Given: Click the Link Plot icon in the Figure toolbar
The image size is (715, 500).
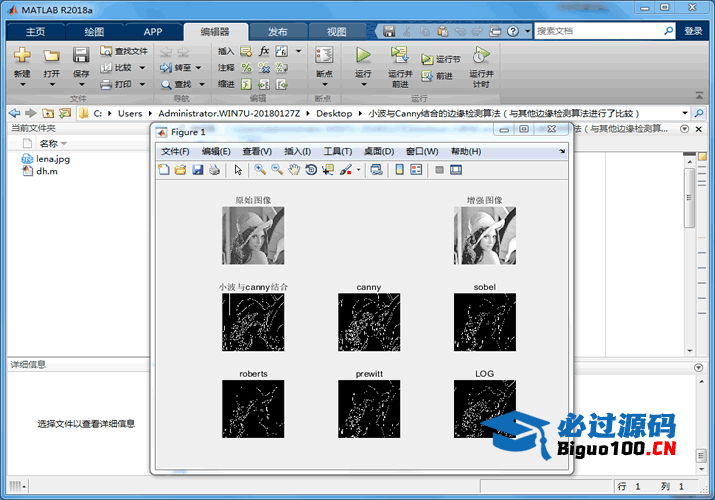Looking at the screenshot, I should tap(376, 170).
